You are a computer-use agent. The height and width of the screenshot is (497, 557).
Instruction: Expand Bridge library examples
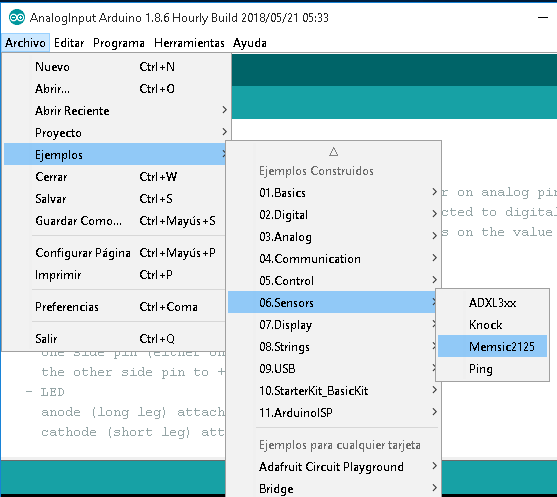tap(333, 489)
